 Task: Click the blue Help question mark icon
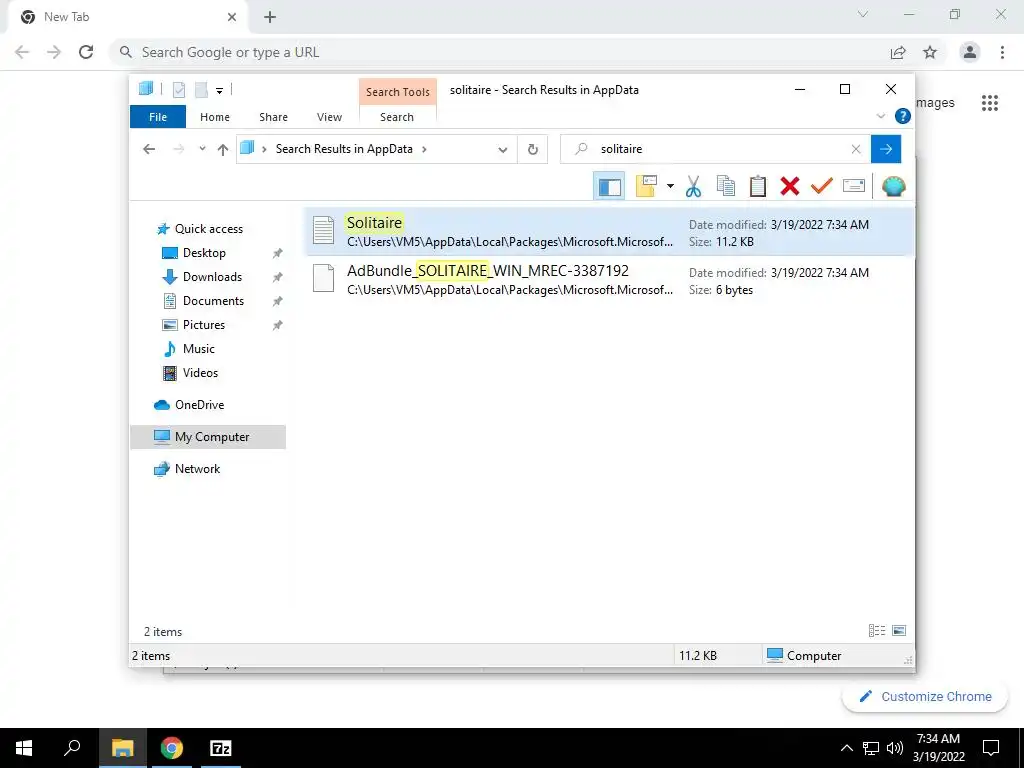(903, 116)
